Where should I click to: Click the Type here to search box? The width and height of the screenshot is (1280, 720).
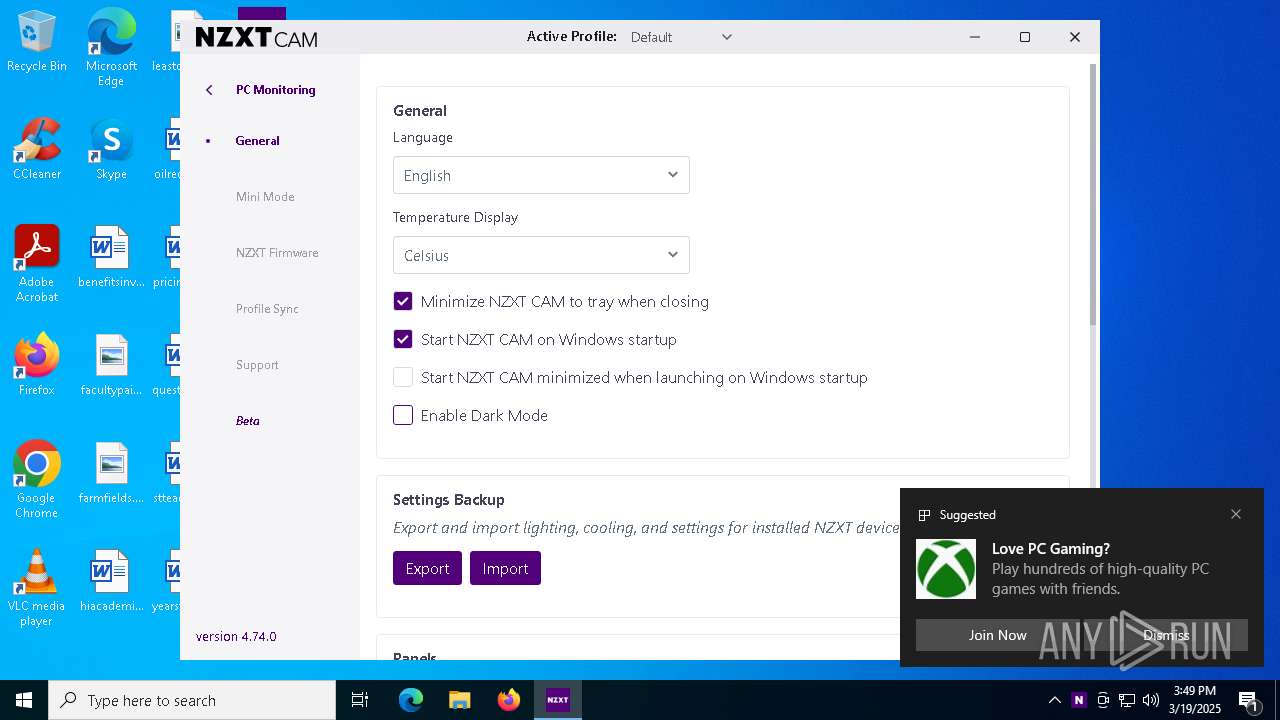[192, 700]
